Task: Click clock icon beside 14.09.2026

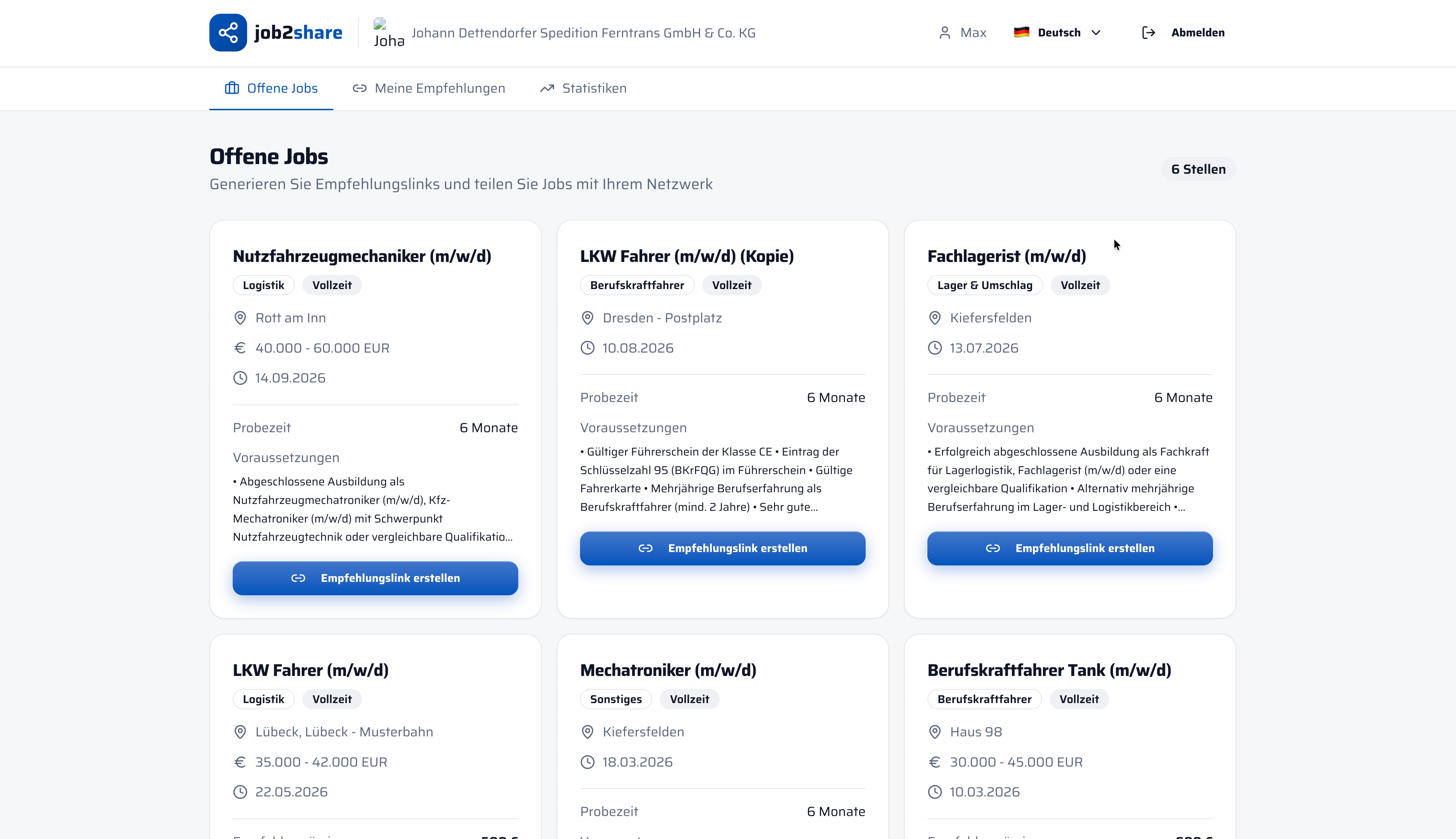Action: pyautogui.click(x=240, y=378)
